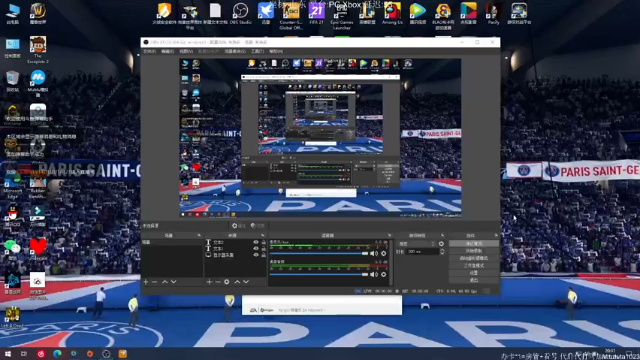The image size is (640, 360).
Task: Toggle lock of 显示器采集 source
Action: tap(263, 255)
